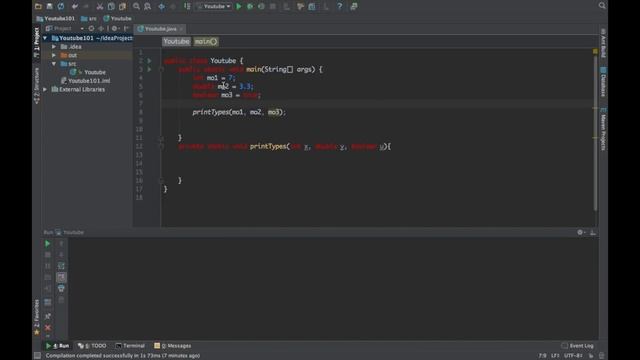This screenshot has height=360, width=640.
Task: Start debugging with the Debug bug icon
Action: point(250,6)
